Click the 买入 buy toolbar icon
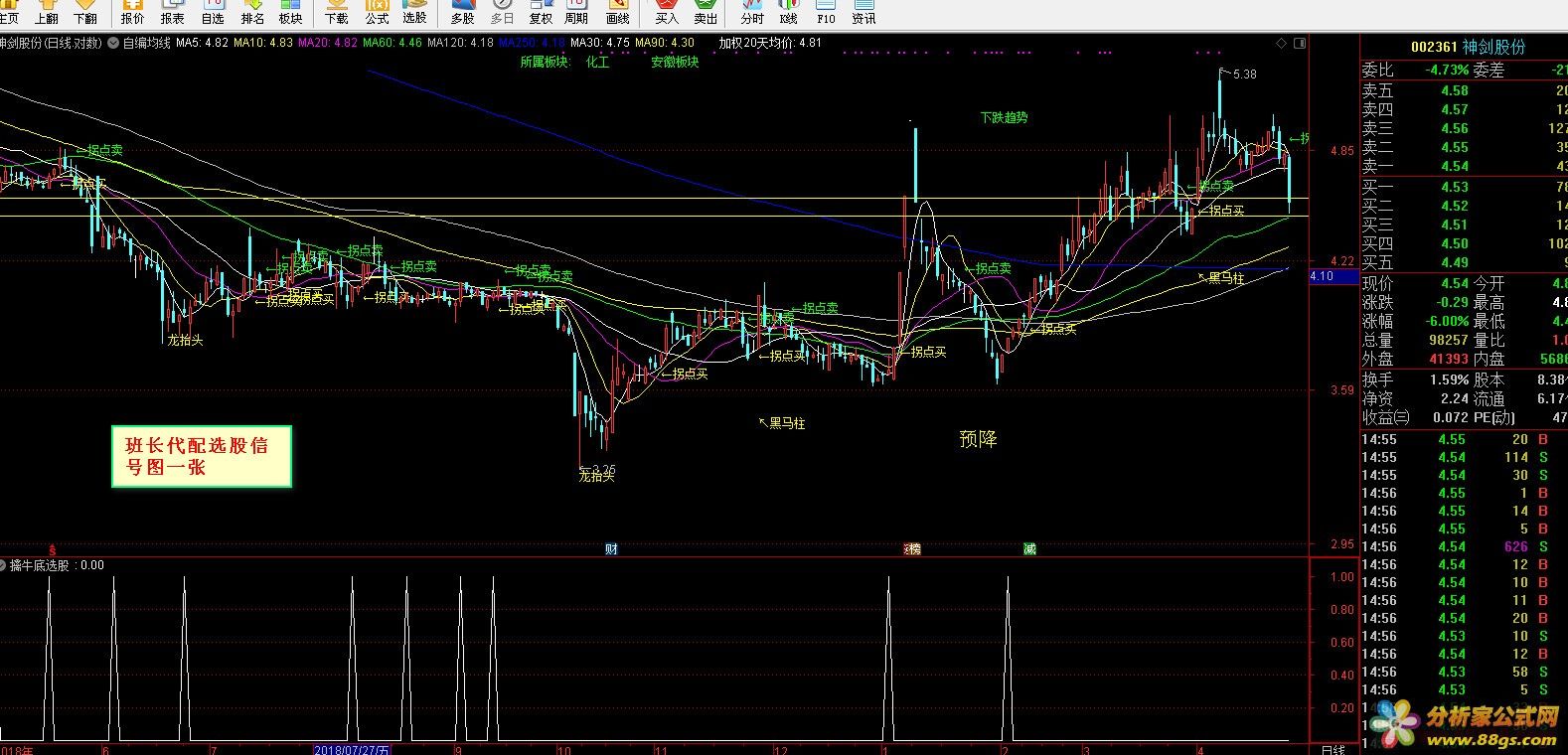Viewport: 1568px width, 755px height. pyautogui.click(x=667, y=12)
